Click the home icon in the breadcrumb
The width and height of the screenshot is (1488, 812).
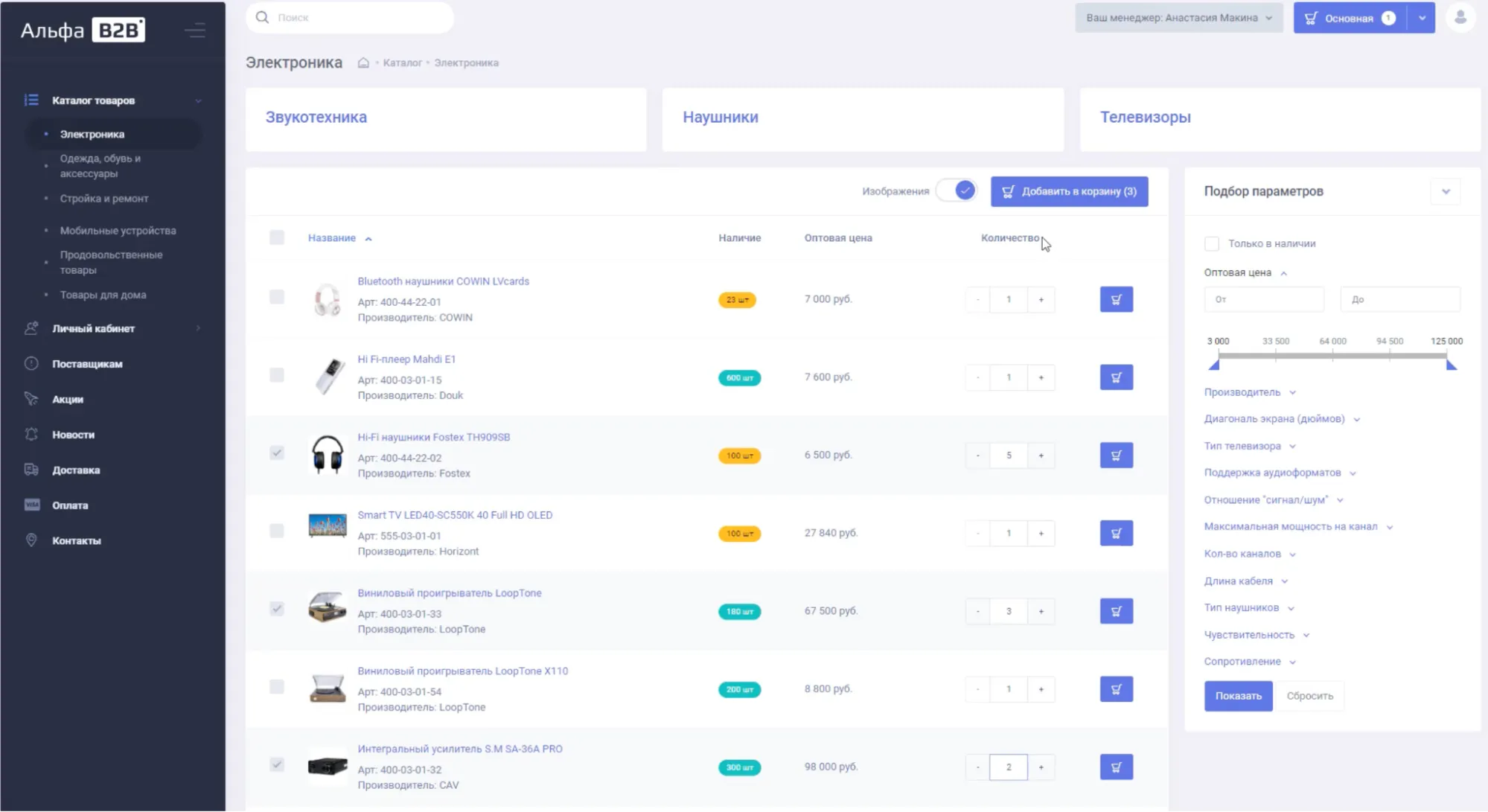[363, 63]
